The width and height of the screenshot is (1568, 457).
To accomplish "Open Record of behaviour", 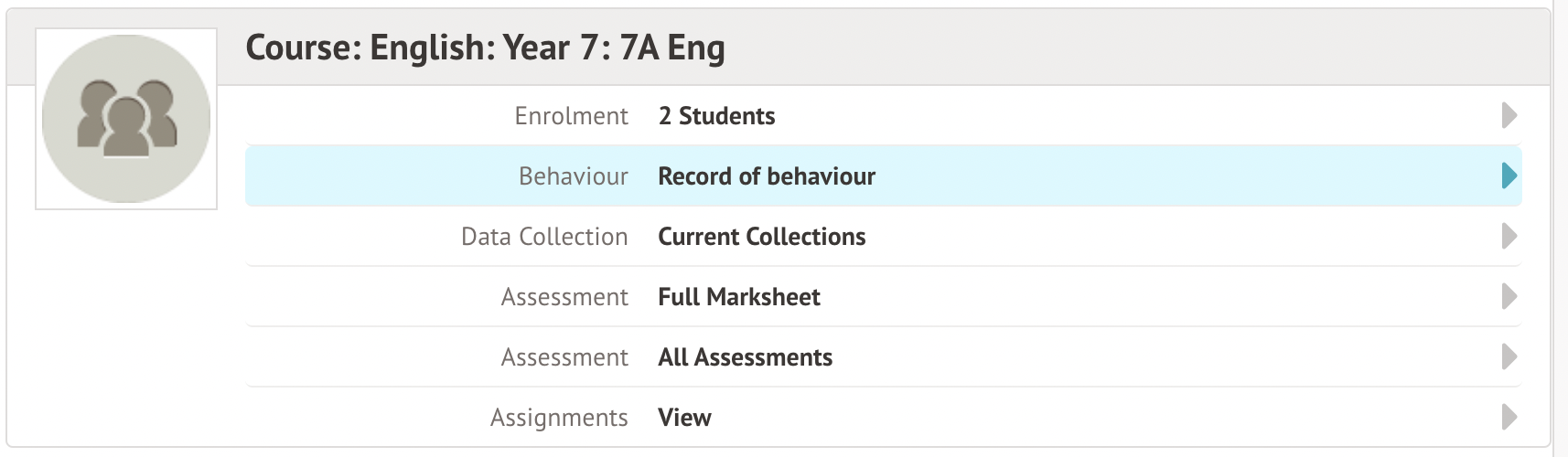I will [767, 176].
